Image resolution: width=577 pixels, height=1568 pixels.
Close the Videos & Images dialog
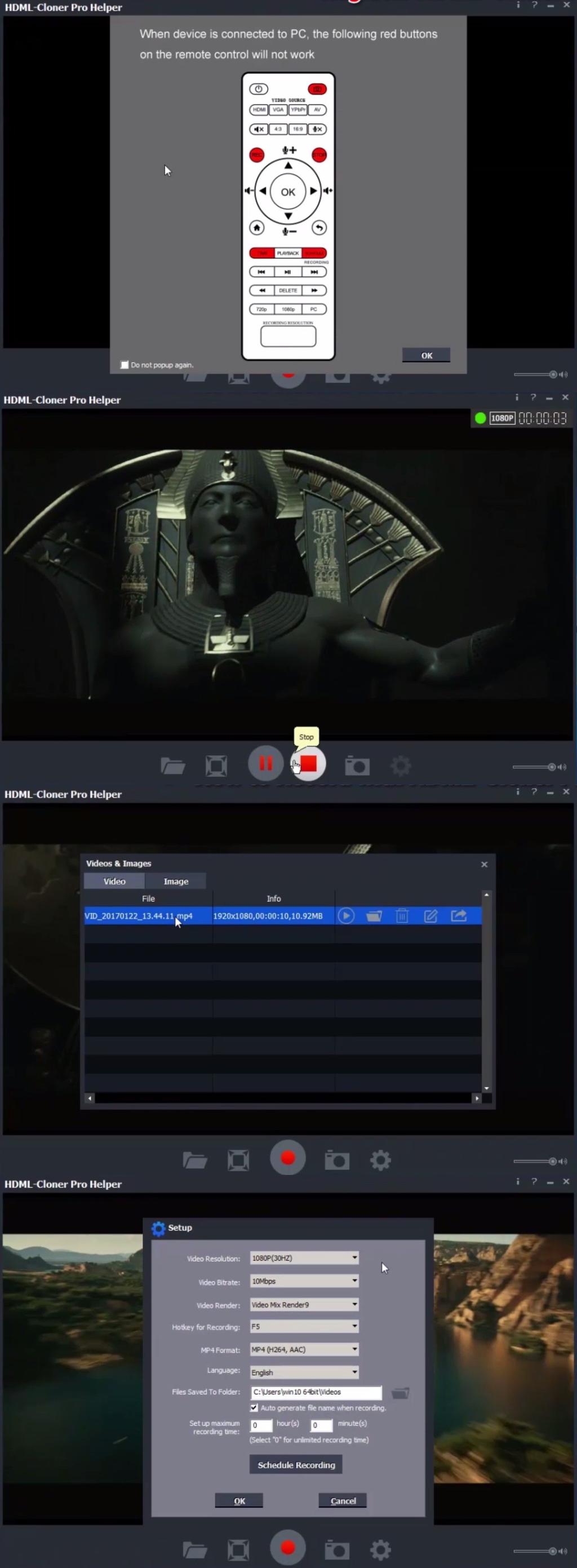485,865
